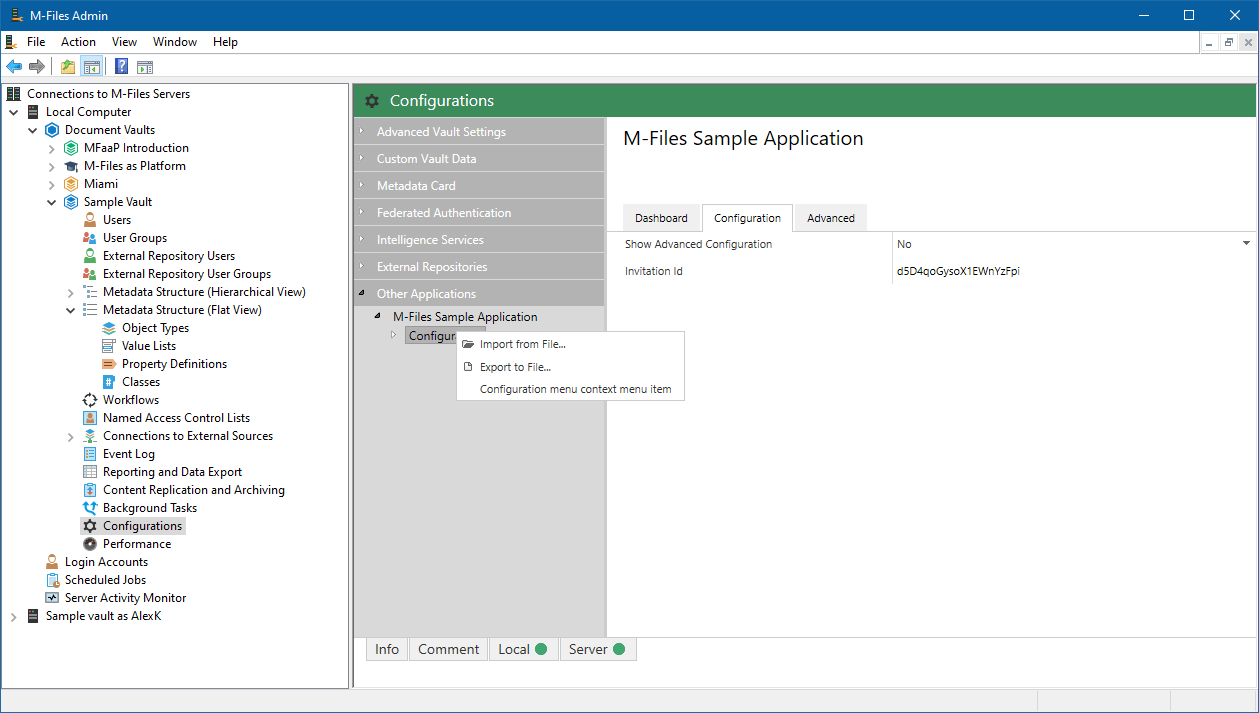Open the Show Advanced Configuration dropdown
1259x713 pixels.
[1246, 244]
